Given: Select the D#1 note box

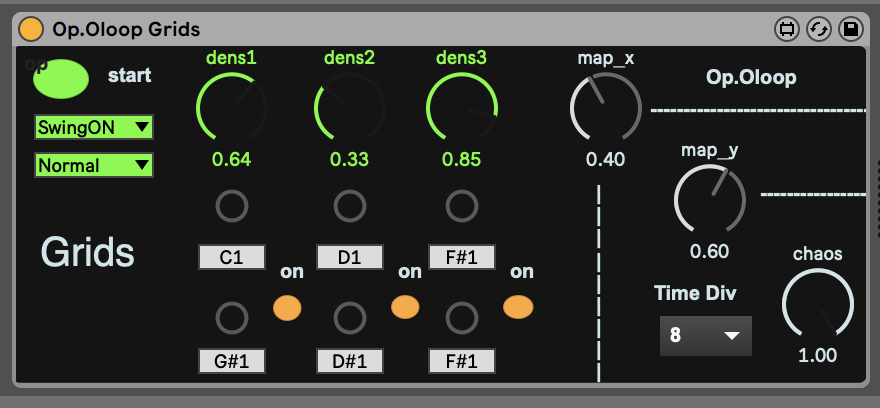Looking at the screenshot, I should [x=349, y=360].
